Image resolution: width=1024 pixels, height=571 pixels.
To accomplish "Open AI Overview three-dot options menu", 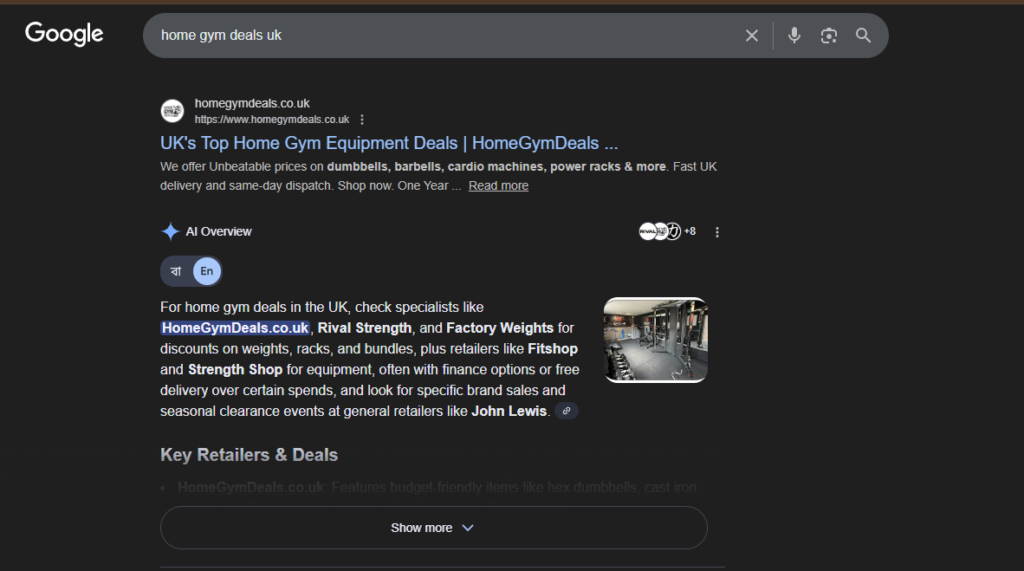I will tap(717, 232).
